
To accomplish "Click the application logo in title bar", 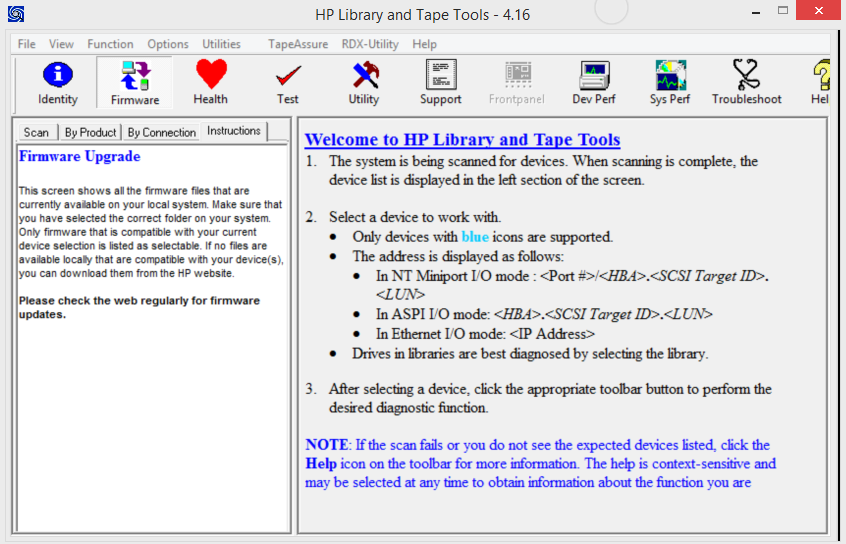I will (16, 14).
